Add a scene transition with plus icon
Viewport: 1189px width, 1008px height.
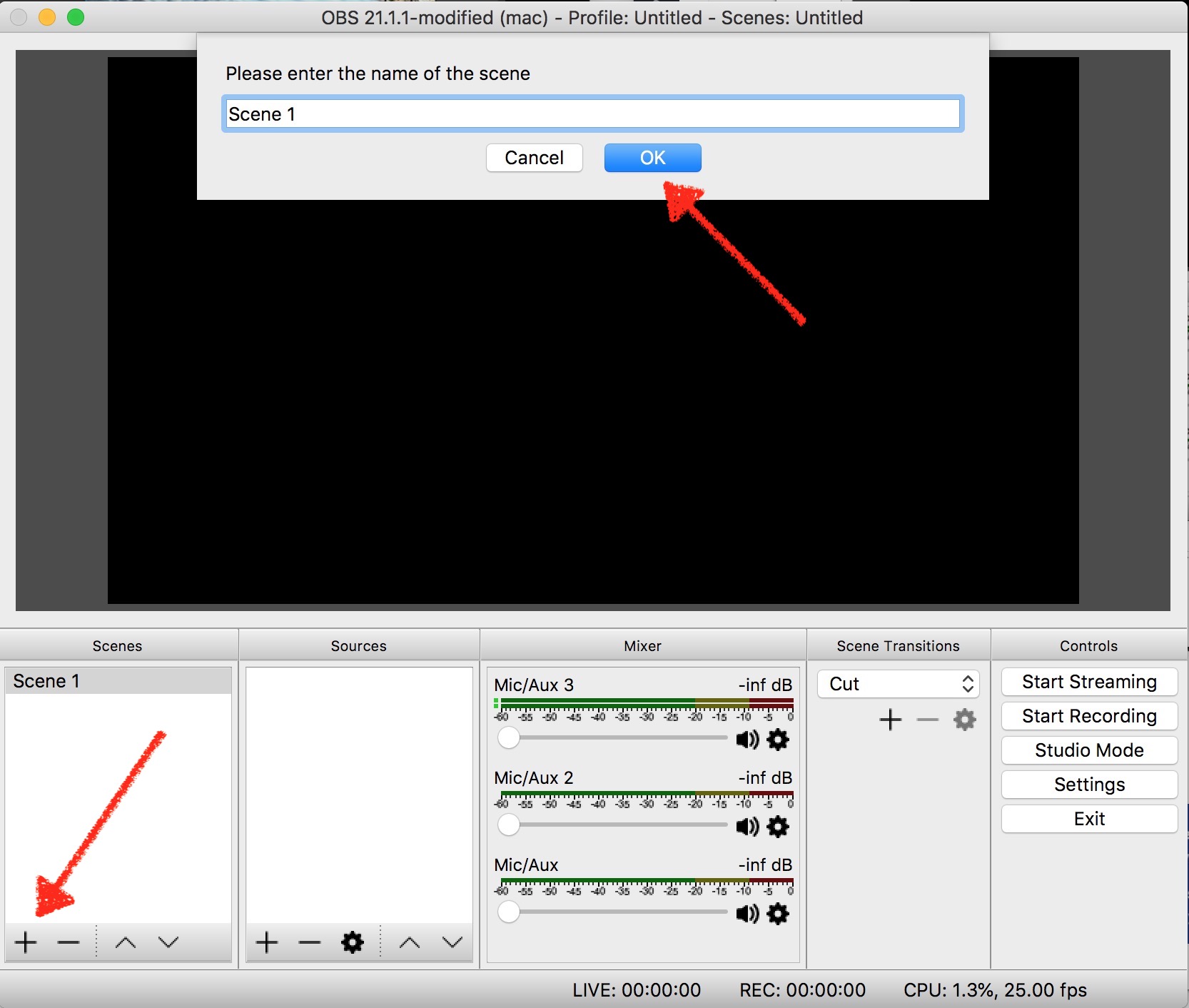[891, 720]
